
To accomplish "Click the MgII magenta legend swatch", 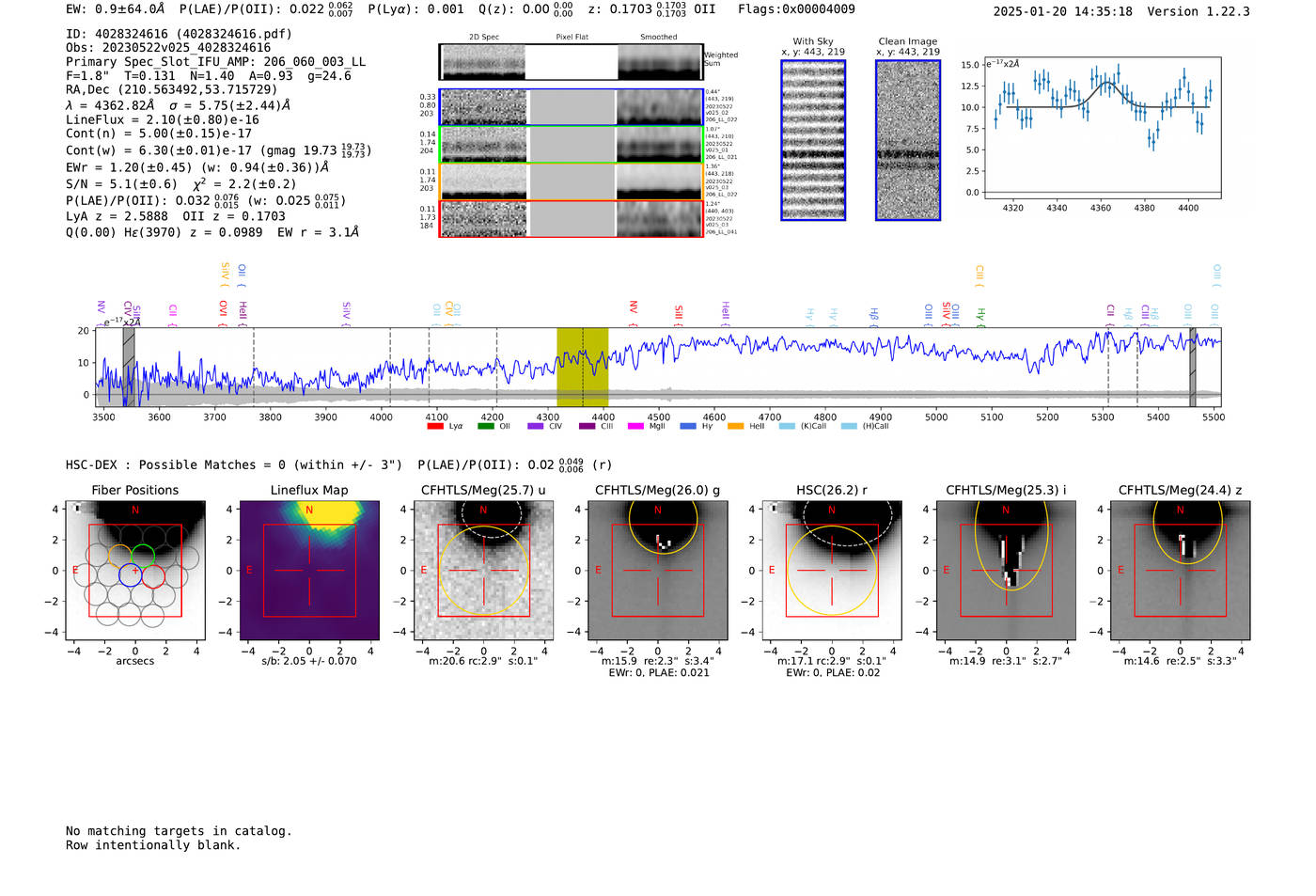I will [x=635, y=426].
